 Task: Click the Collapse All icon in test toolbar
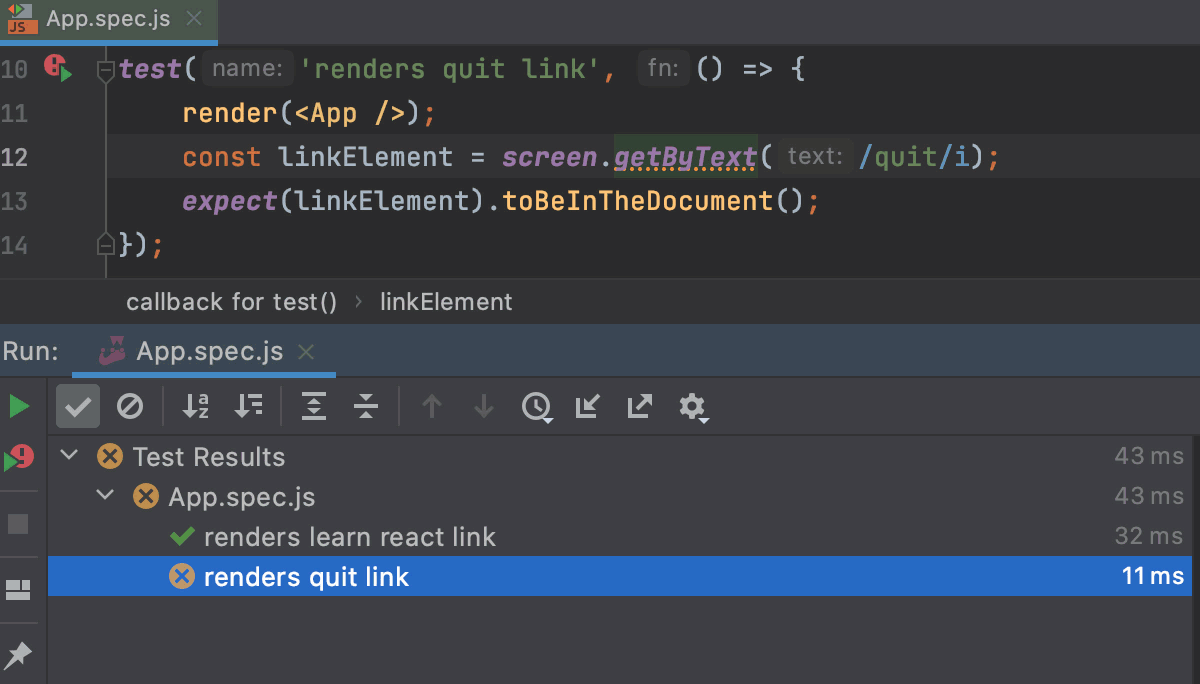(x=366, y=406)
